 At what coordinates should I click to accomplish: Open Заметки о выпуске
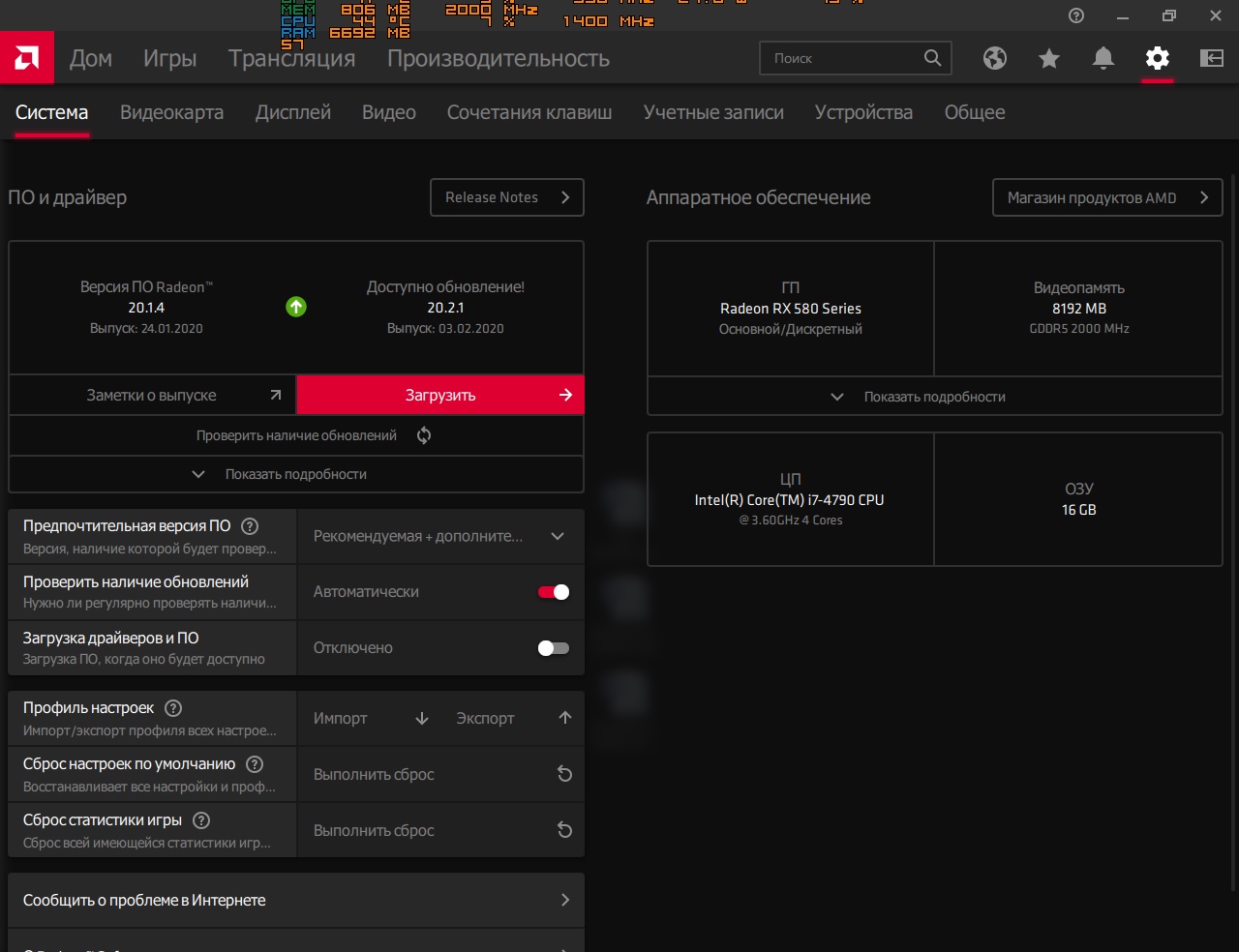[153, 395]
